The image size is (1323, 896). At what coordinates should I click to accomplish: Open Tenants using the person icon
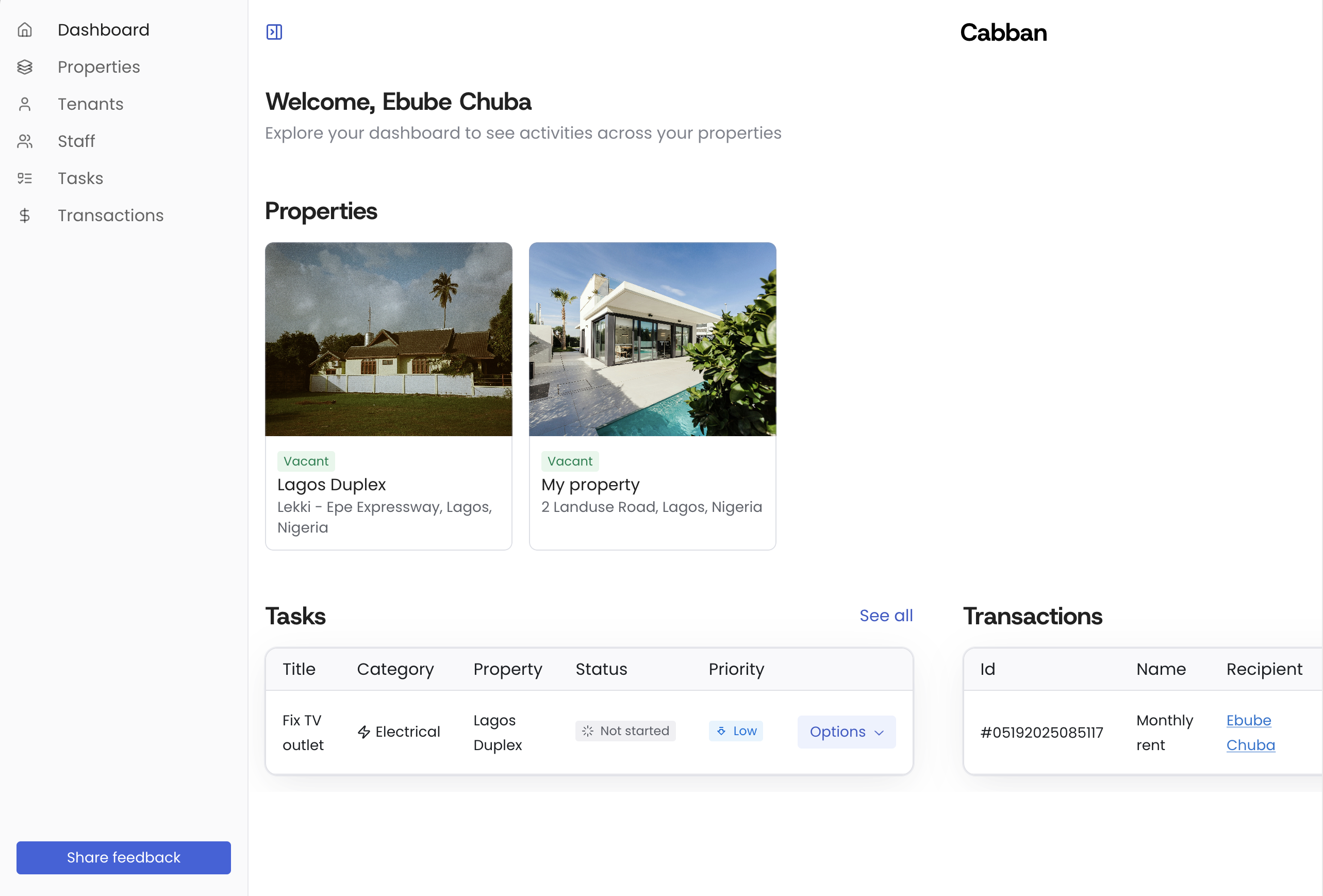tap(25, 104)
